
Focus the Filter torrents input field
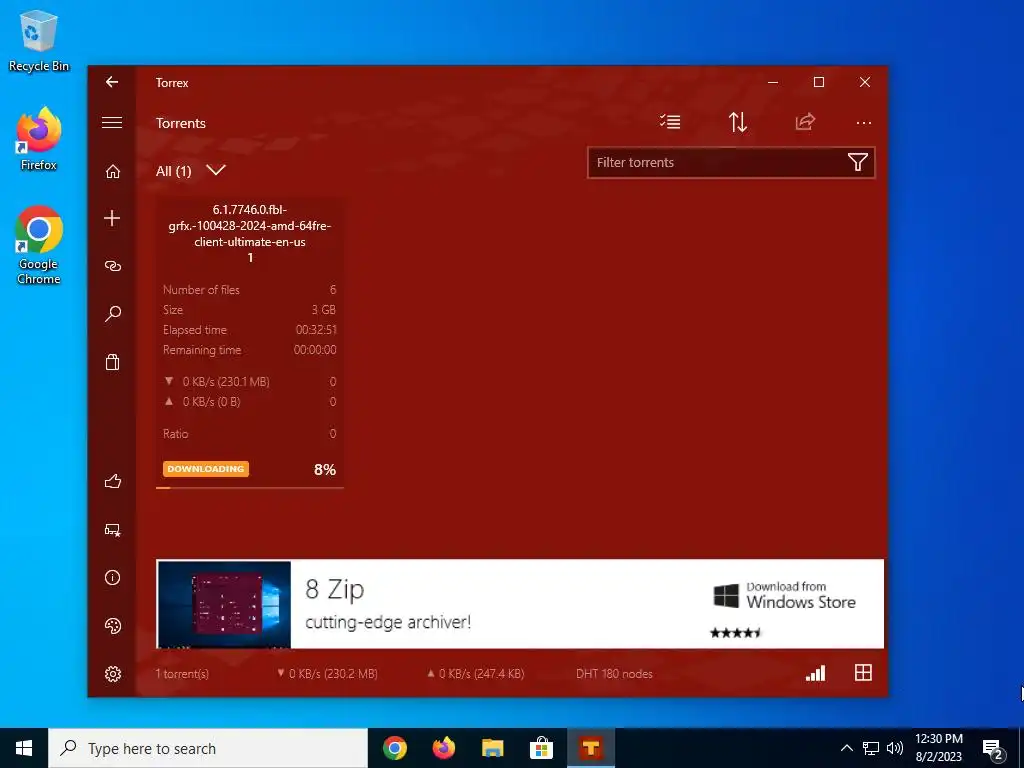[x=731, y=163]
